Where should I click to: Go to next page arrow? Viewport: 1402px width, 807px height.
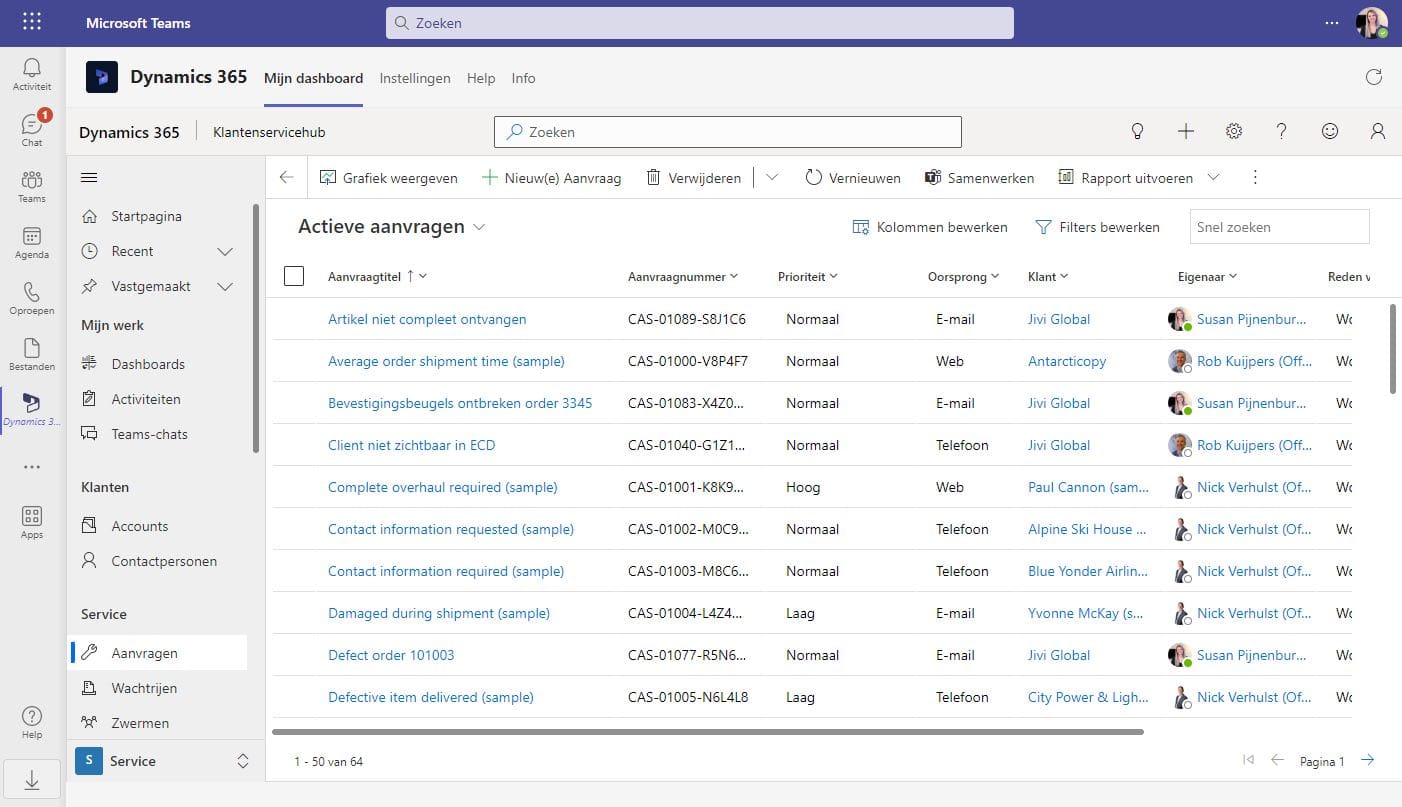1368,760
